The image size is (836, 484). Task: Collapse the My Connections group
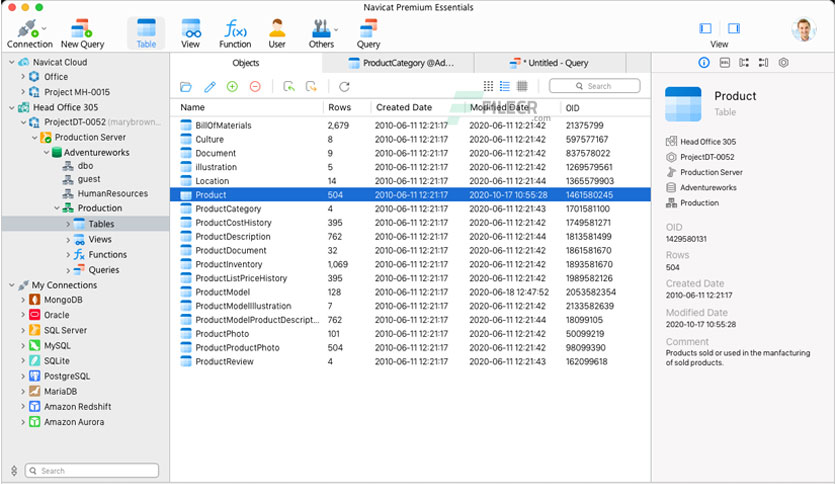click(x=12, y=285)
